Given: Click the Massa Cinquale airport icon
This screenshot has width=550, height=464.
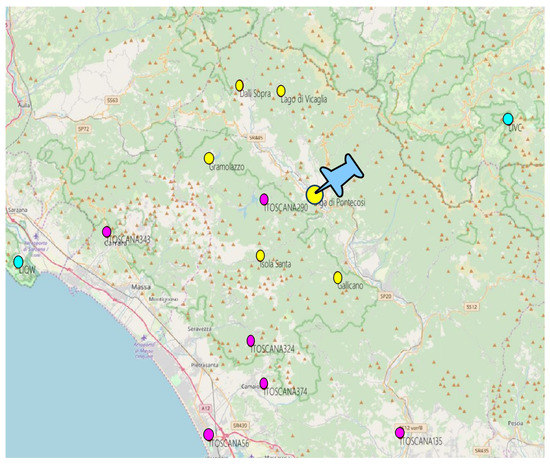Looking at the screenshot, I should pos(144,337).
